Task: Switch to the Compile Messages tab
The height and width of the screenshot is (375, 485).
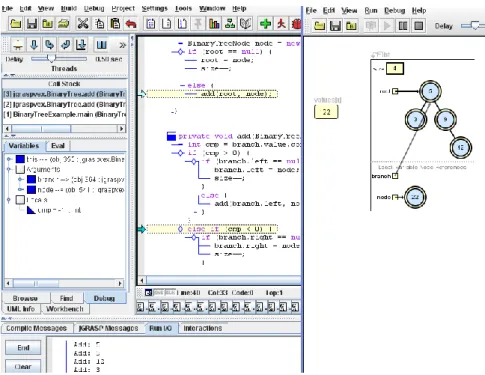Action: 37,328
